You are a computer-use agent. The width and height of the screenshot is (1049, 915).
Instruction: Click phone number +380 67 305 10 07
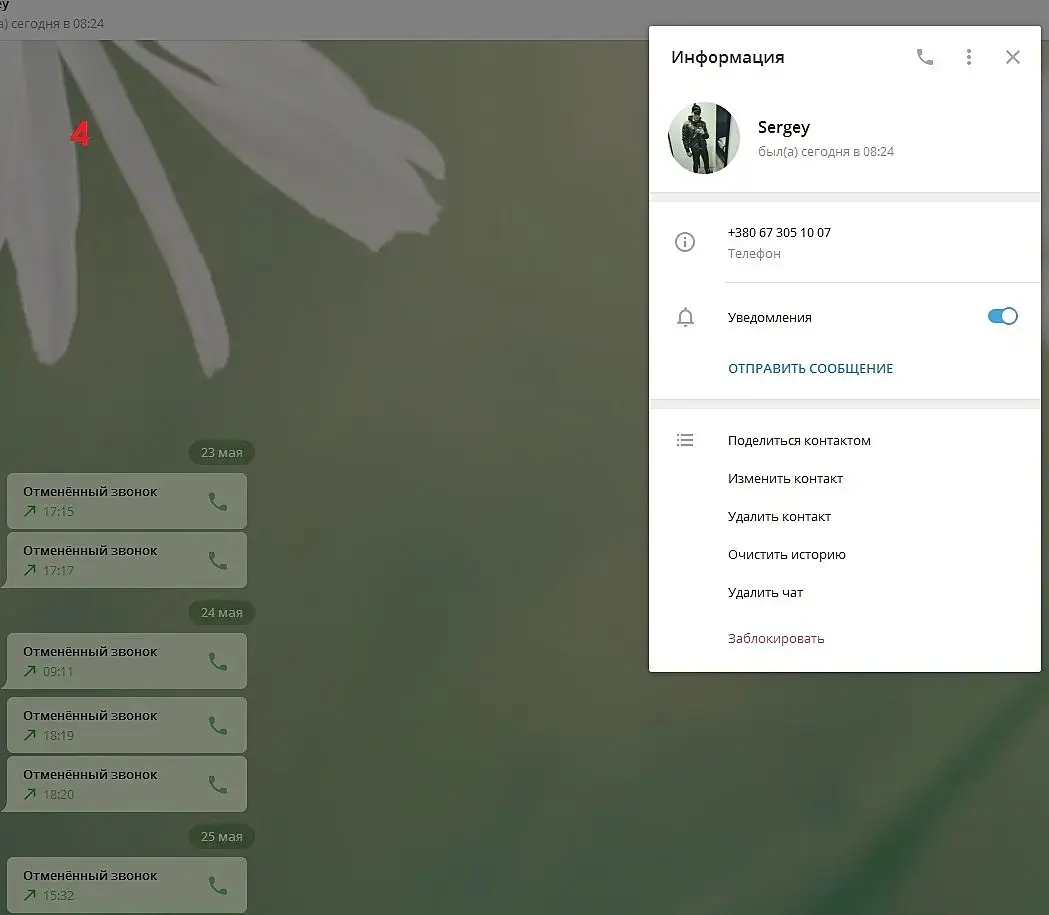(779, 233)
